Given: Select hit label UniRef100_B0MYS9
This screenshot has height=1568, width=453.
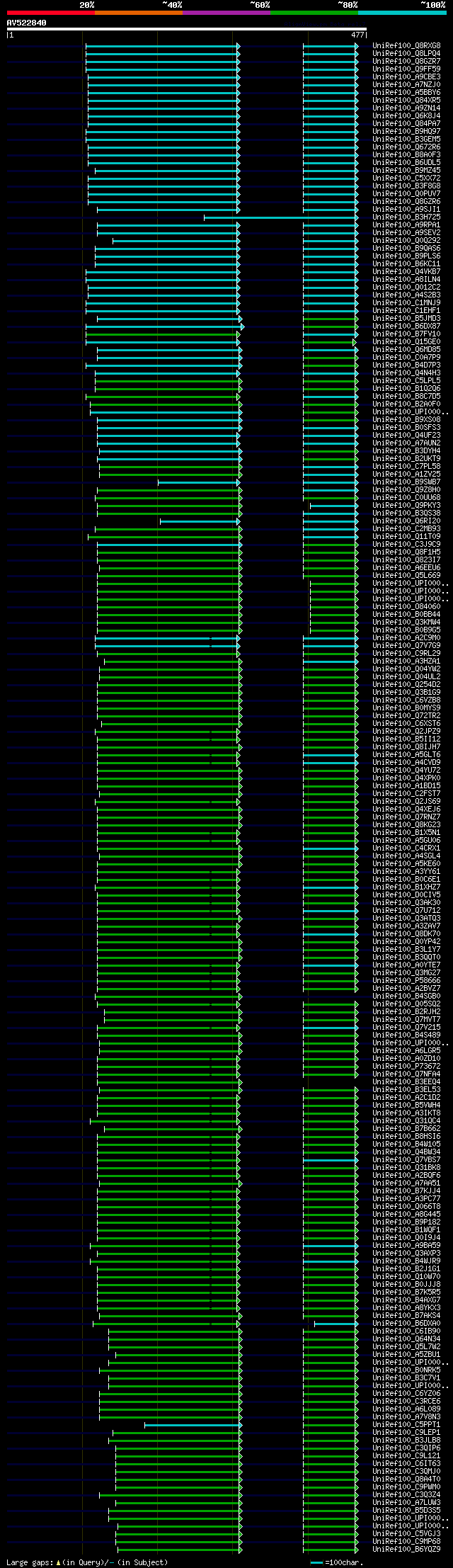Looking at the screenshot, I should click(406, 708).
